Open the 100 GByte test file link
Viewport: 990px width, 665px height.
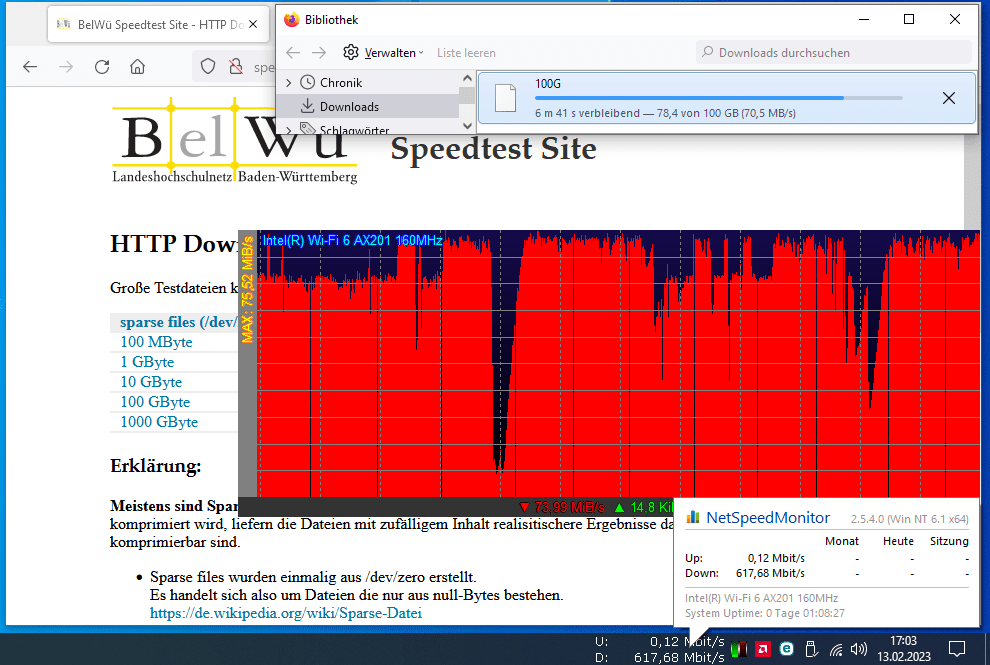tap(155, 402)
